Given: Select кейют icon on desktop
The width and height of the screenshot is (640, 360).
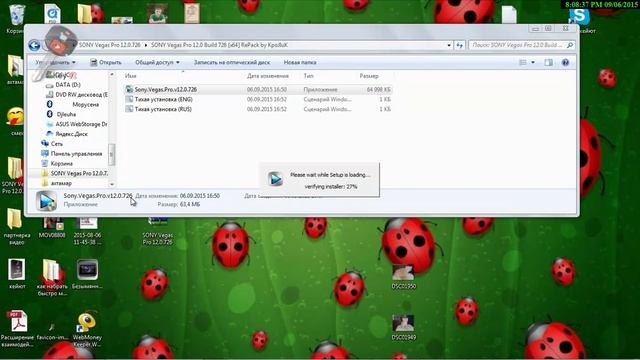Looking at the screenshot, I should coord(17,273).
